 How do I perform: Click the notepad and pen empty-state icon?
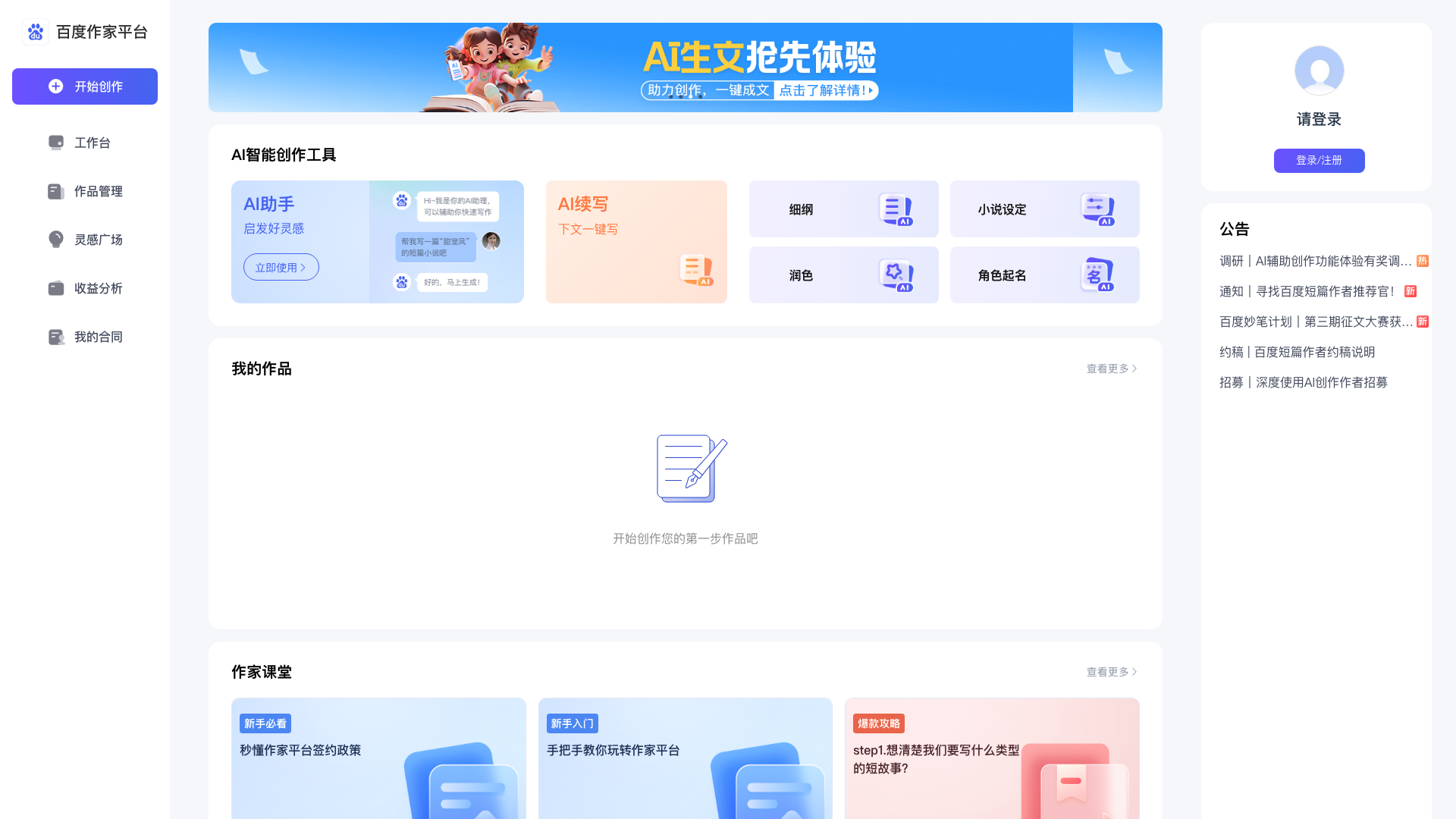coord(692,468)
